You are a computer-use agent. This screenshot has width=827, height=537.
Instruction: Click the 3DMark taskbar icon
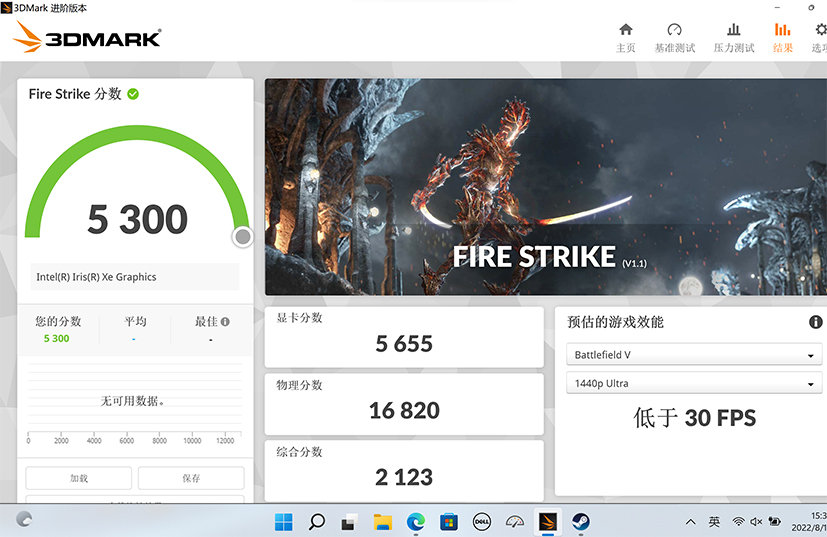tap(547, 522)
